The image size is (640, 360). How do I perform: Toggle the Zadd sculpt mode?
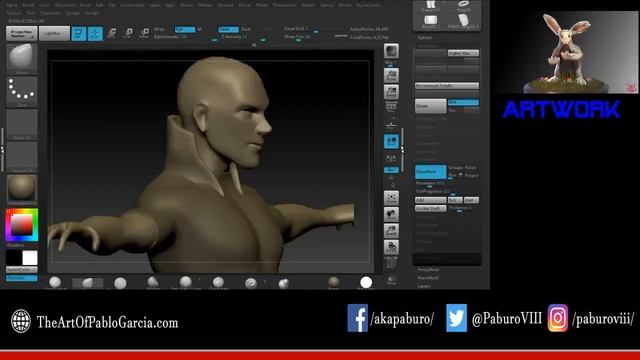(x=228, y=29)
